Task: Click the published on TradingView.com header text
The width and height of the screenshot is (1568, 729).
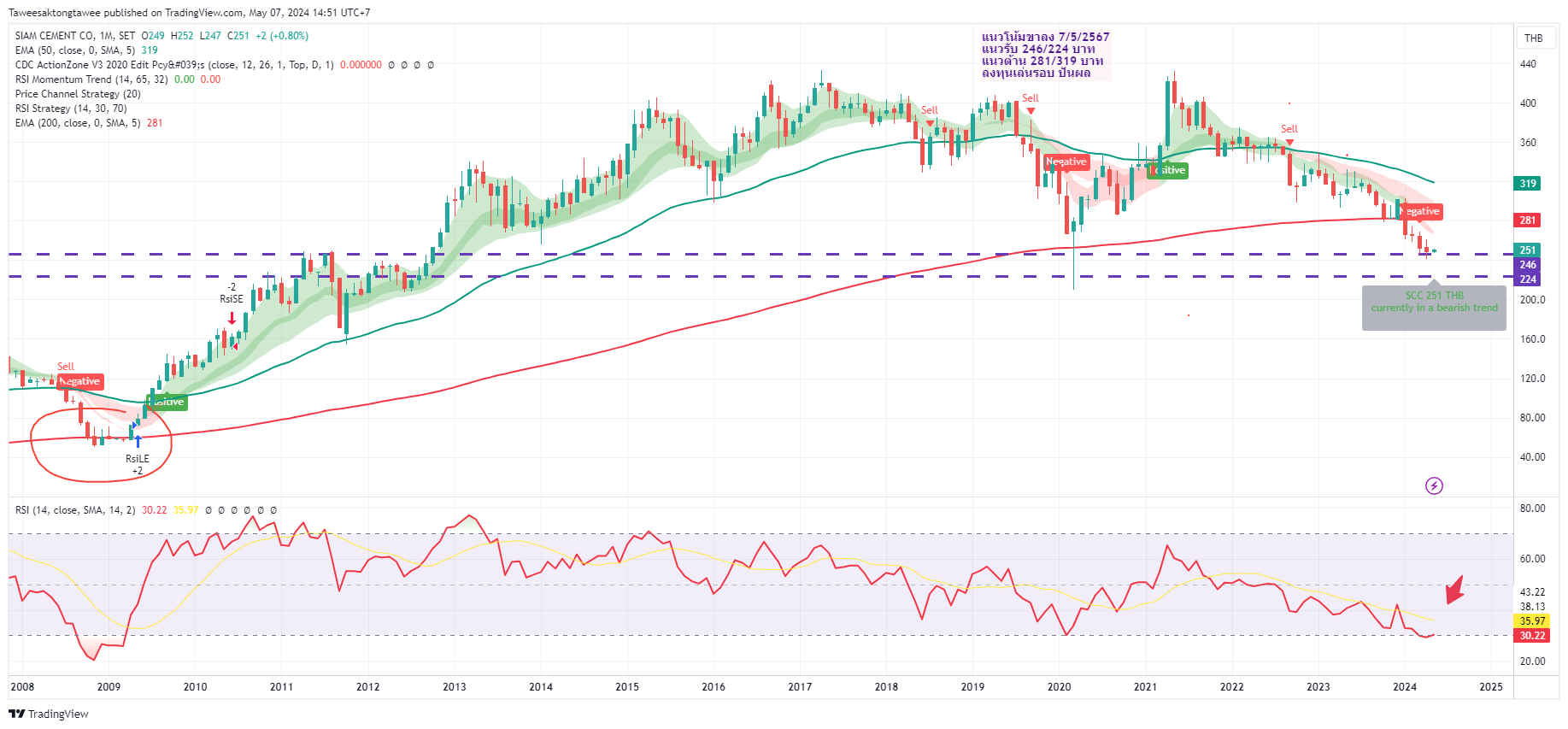Action: click(189, 13)
